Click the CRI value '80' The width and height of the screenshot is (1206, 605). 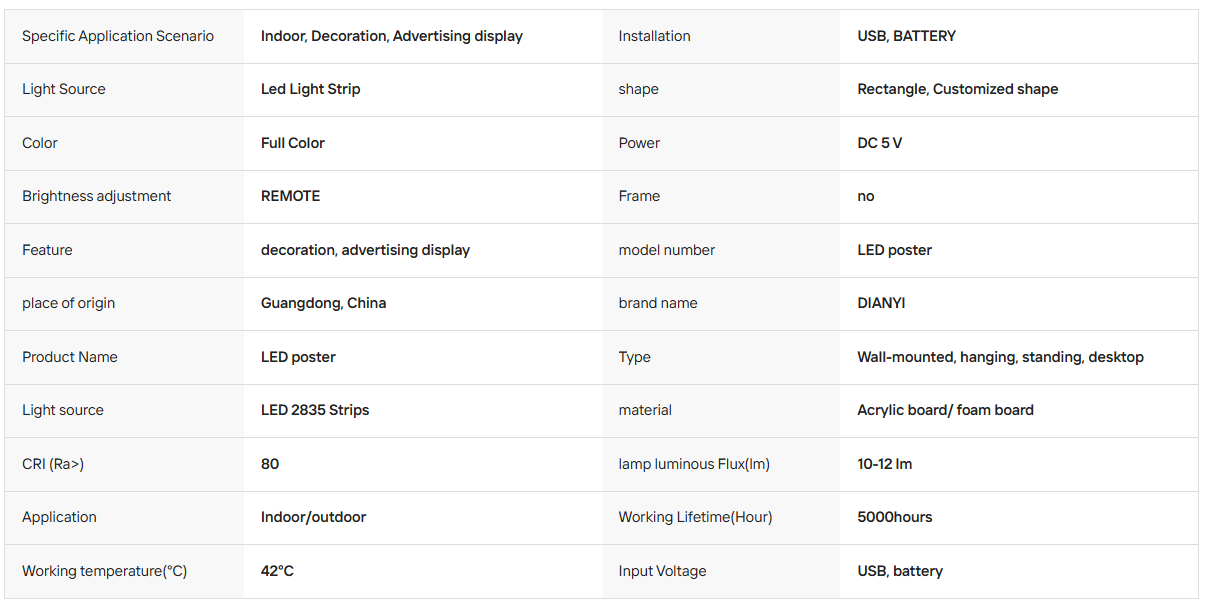270,464
